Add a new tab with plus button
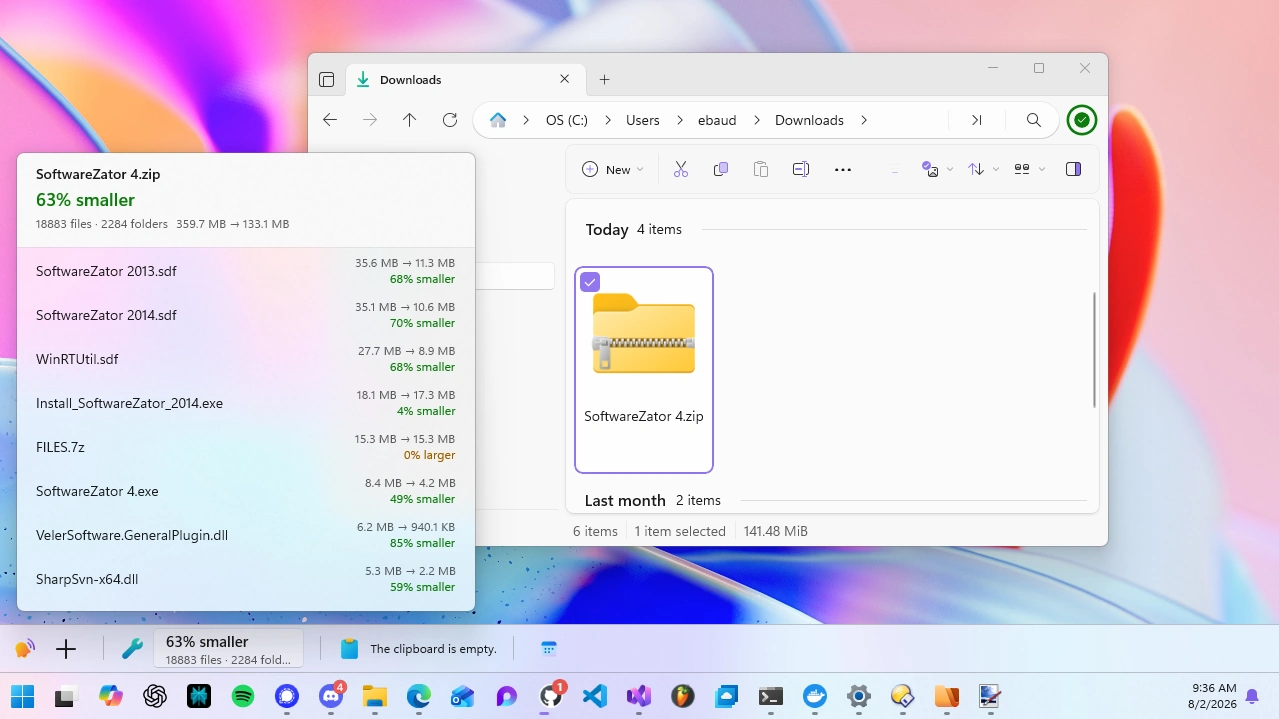Image resolution: width=1279 pixels, height=719 pixels. pyautogui.click(x=604, y=80)
